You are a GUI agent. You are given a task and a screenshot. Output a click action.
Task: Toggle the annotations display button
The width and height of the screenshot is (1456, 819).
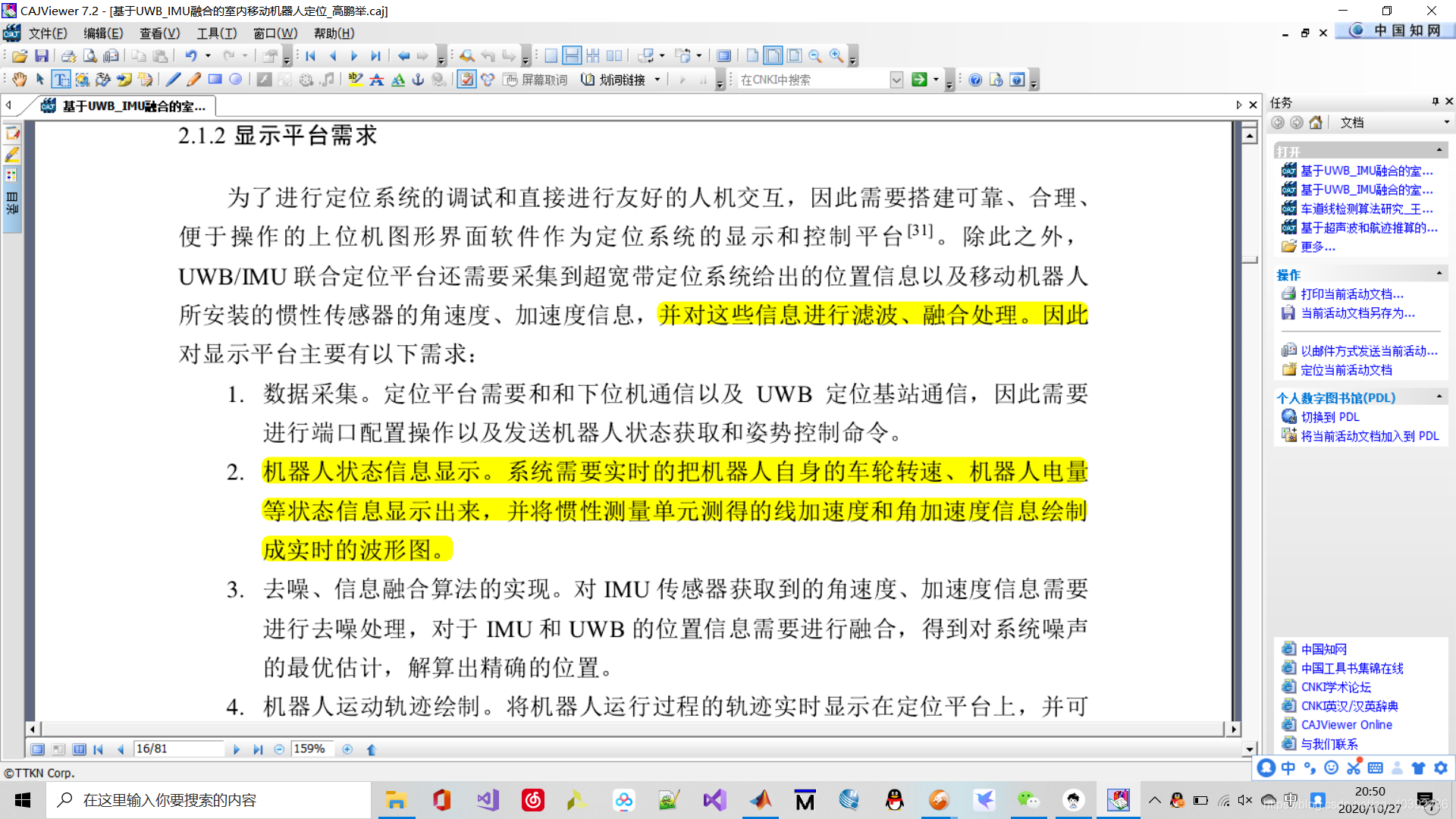tap(466, 80)
